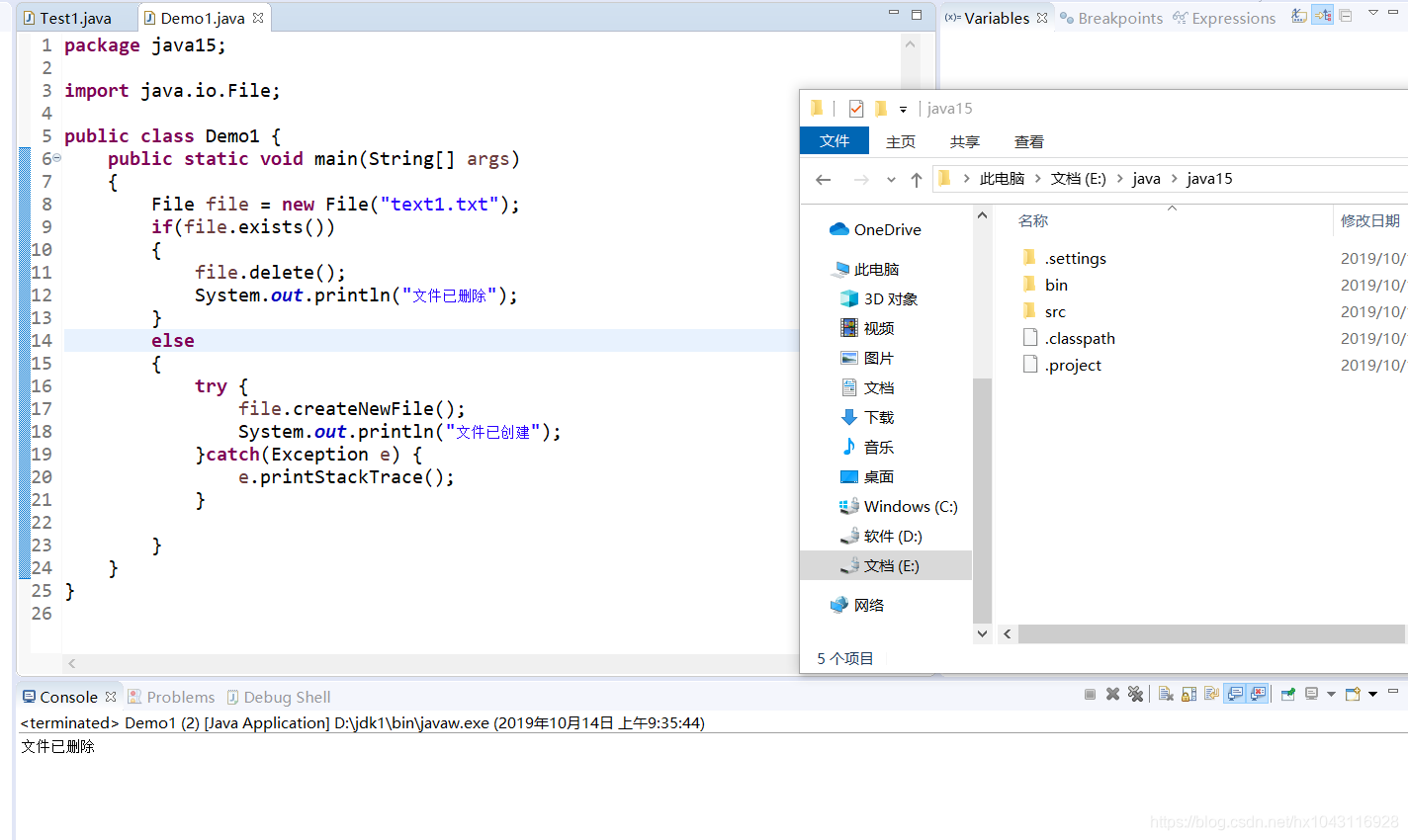Viewport: 1408px width, 840px height.
Task: Go up one folder level in Explorer
Action: click(917, 179)
